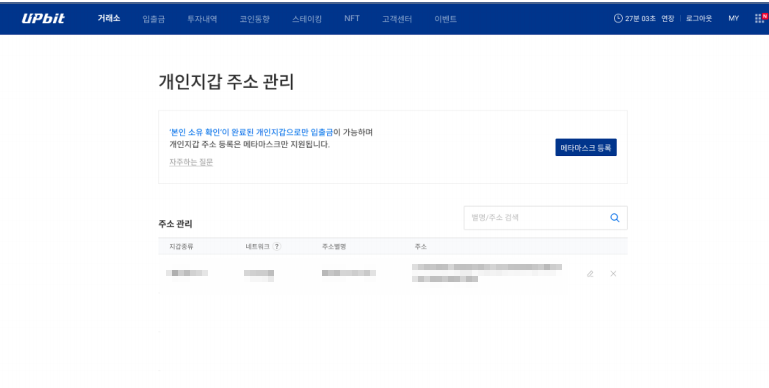Open the 코인동향 menu
The image size is (769, 388).
[x=255, y=19]
